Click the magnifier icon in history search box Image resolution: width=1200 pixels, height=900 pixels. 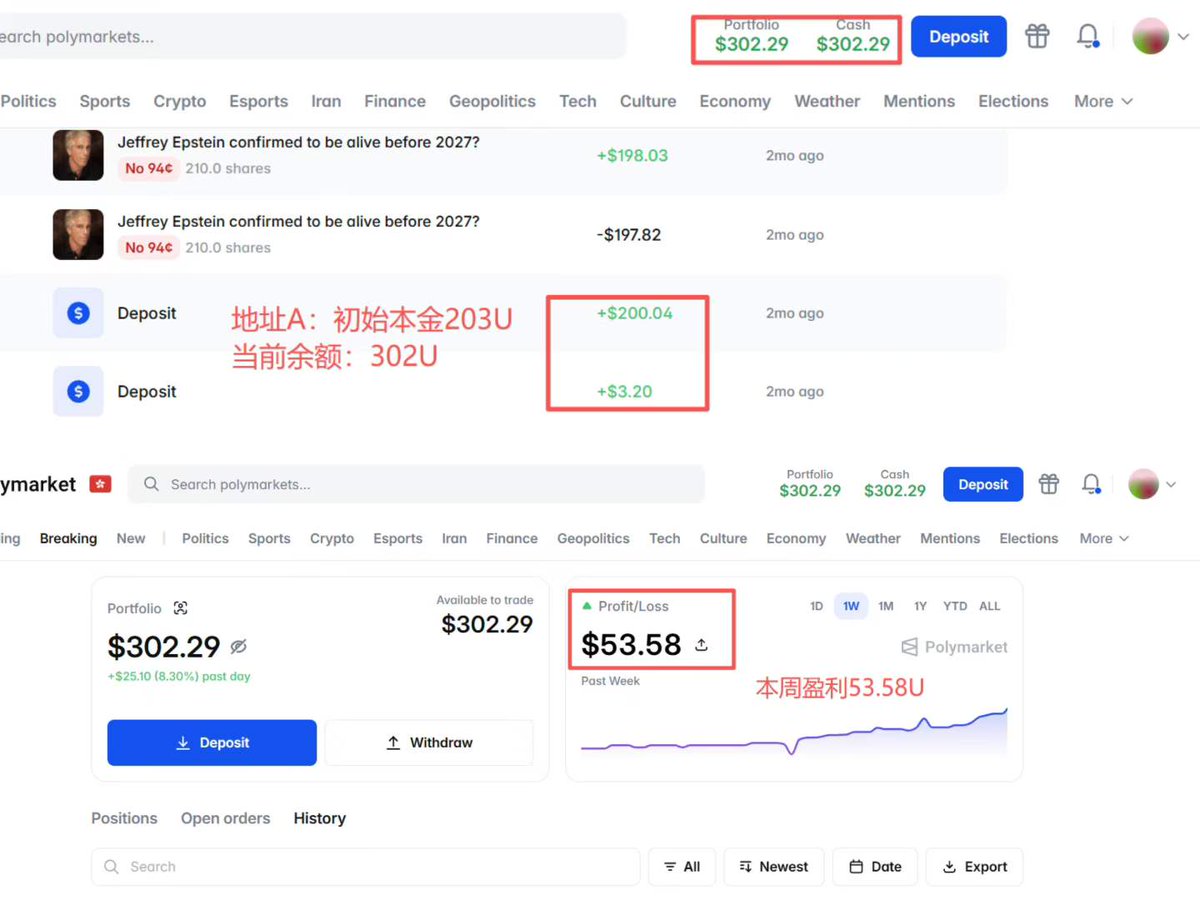(112, 867)
